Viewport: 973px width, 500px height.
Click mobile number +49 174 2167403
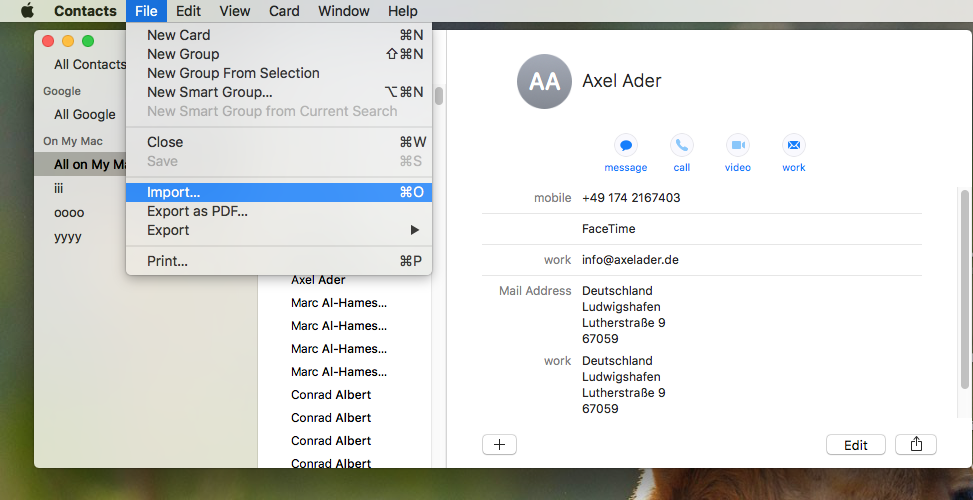tap(631, 198)
